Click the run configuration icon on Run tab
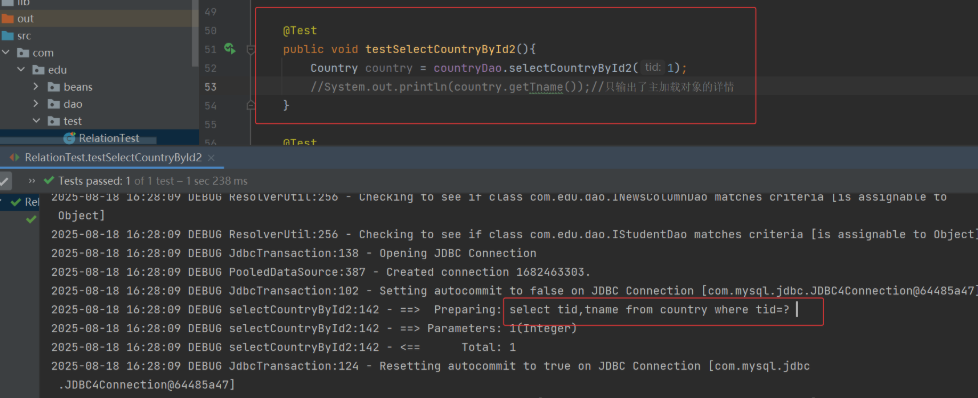Screen dimensions: 978x398 click(x=15, y=158)
